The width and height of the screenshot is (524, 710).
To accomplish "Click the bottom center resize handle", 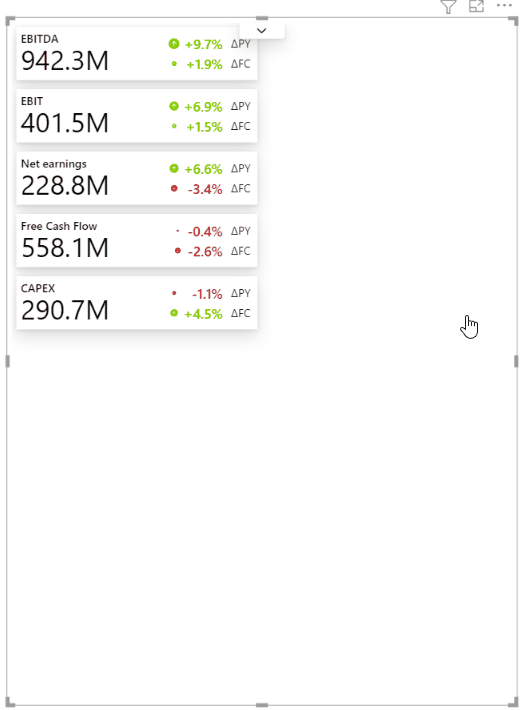I will [x=262, y=705].
